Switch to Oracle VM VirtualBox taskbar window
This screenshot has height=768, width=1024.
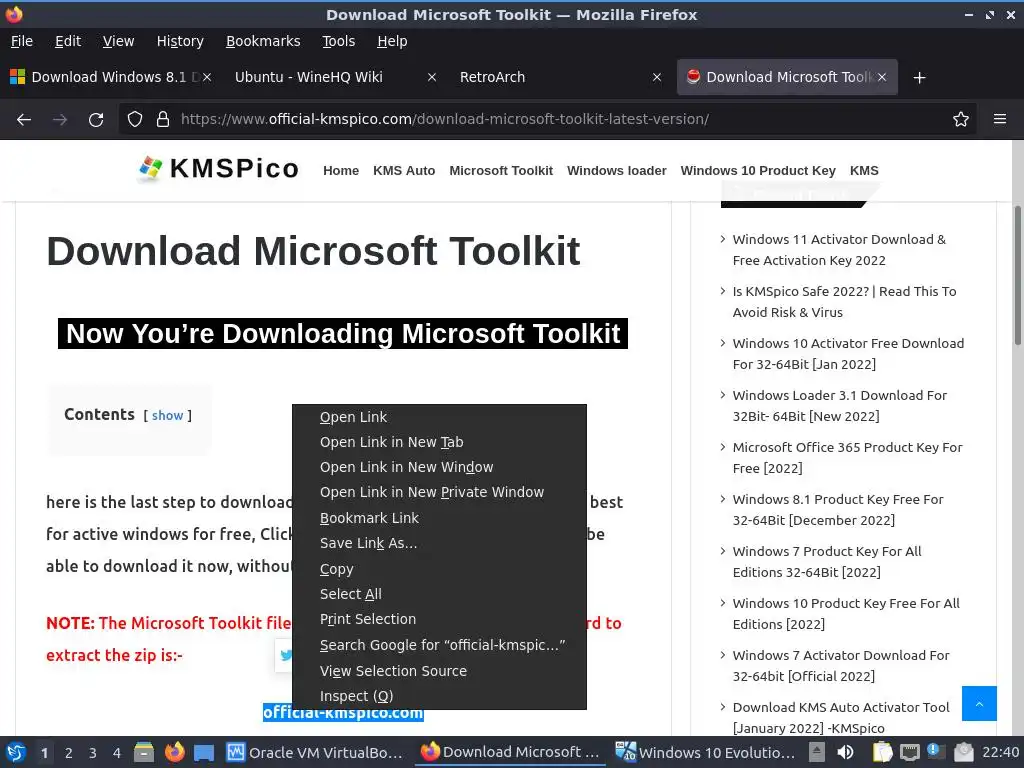pyautogui.click(x=315, y=752)
